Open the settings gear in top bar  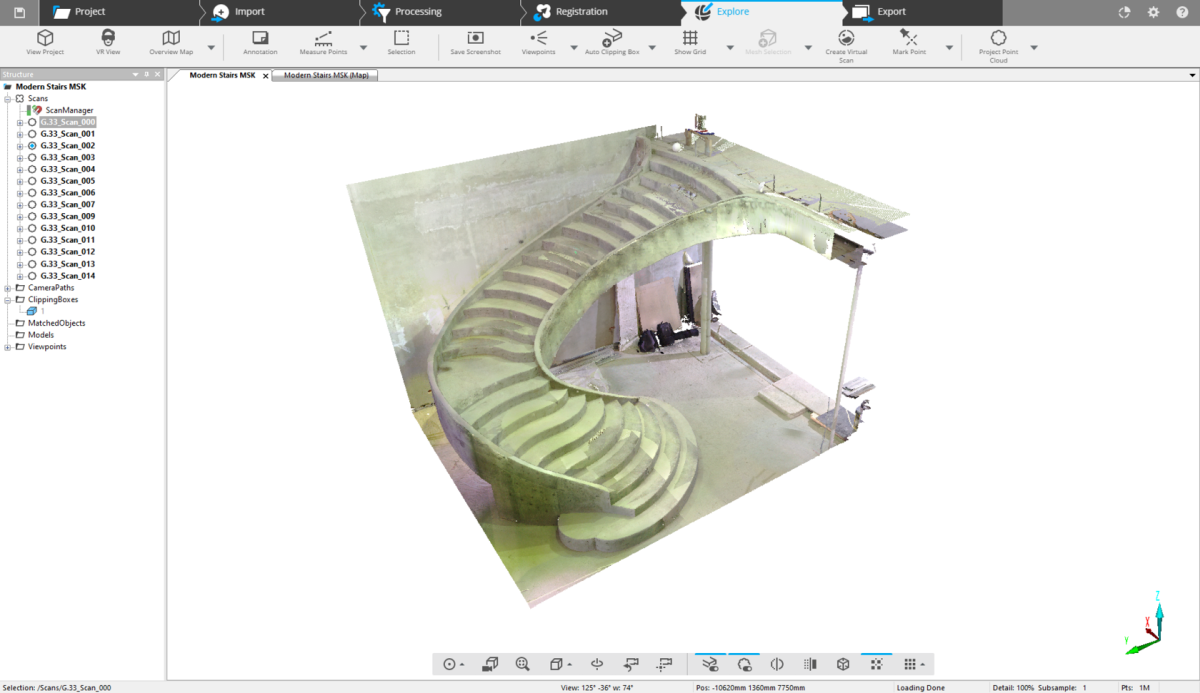(1153, 12)
